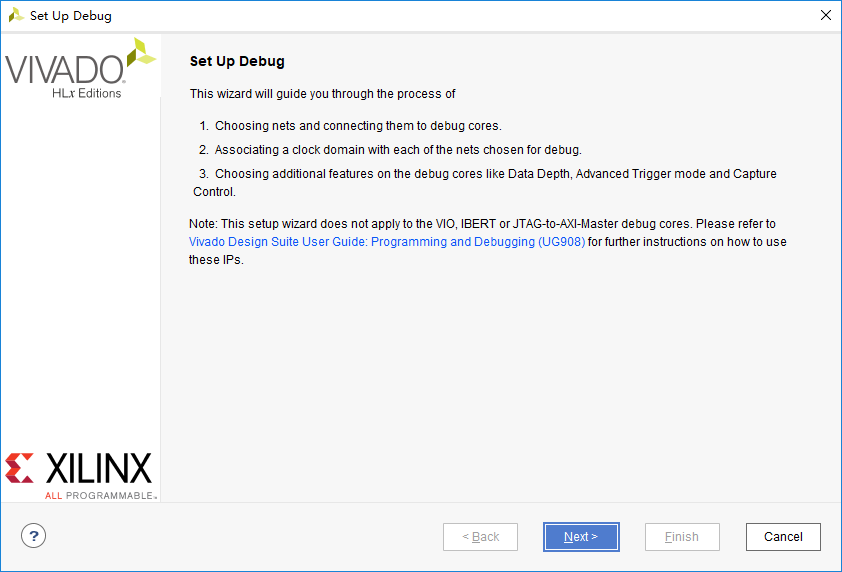
Task: Close the Set Up Debug dialog window
Action: (826, 15)
